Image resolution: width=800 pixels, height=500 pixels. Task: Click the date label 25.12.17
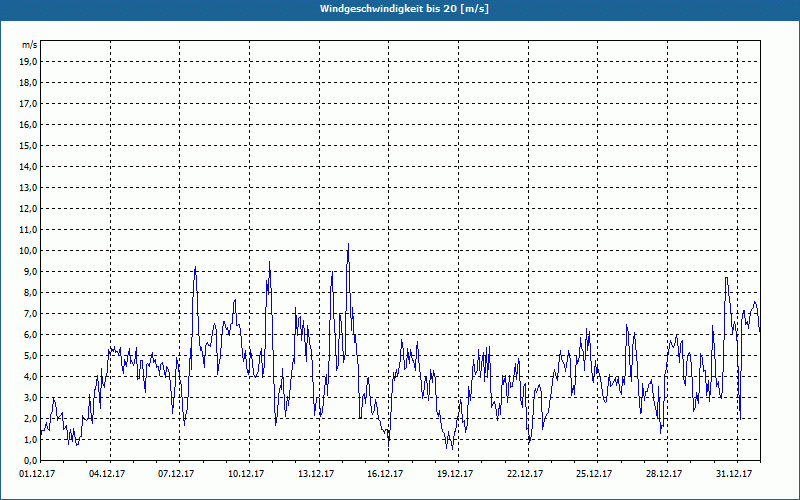pos(594,474)
